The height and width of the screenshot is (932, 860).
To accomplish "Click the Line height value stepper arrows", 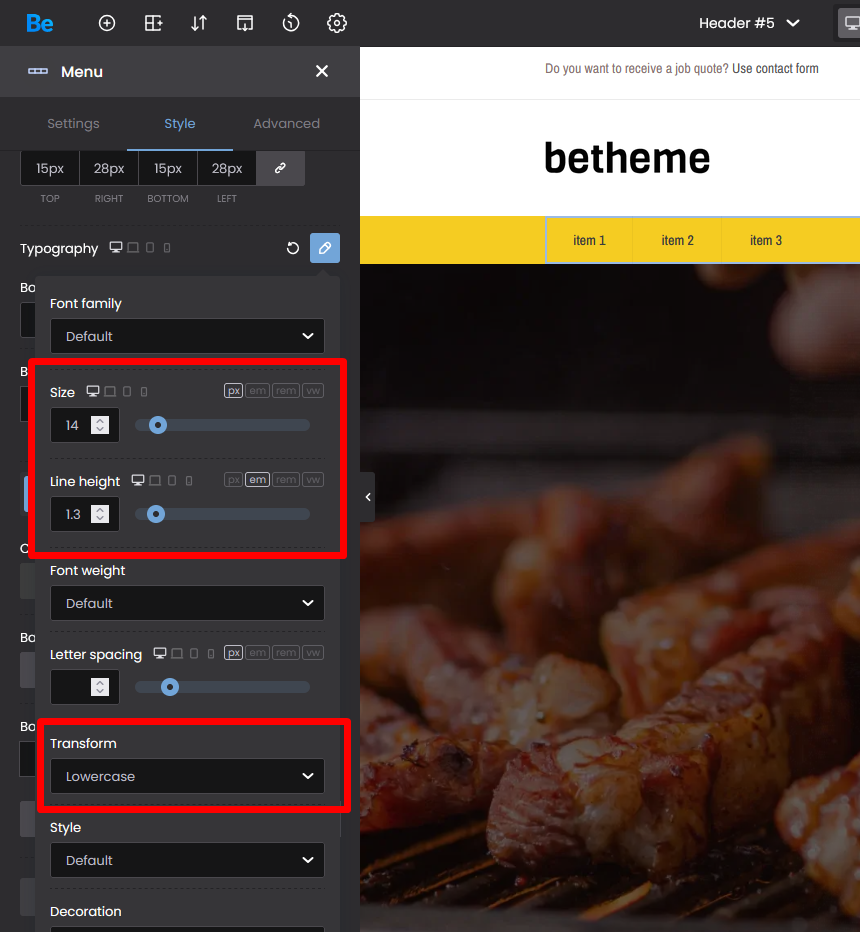I will [100, 514].
